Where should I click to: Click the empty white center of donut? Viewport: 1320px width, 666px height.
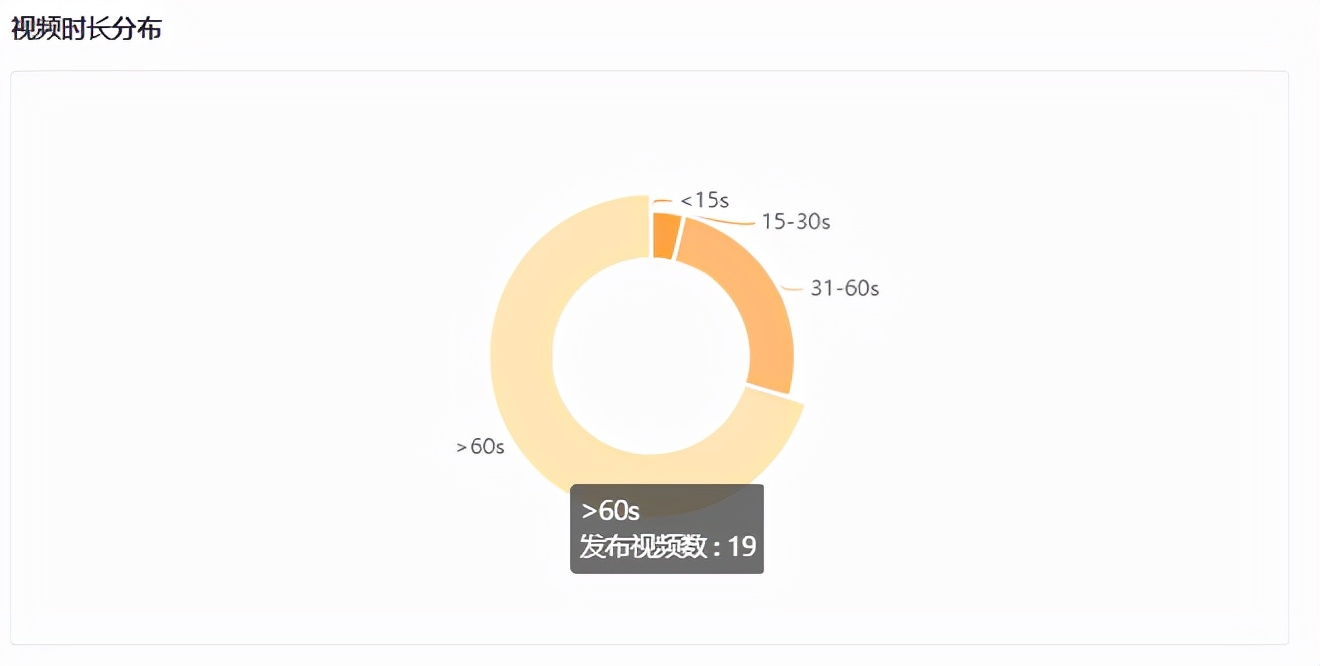[x=650, y=355]
